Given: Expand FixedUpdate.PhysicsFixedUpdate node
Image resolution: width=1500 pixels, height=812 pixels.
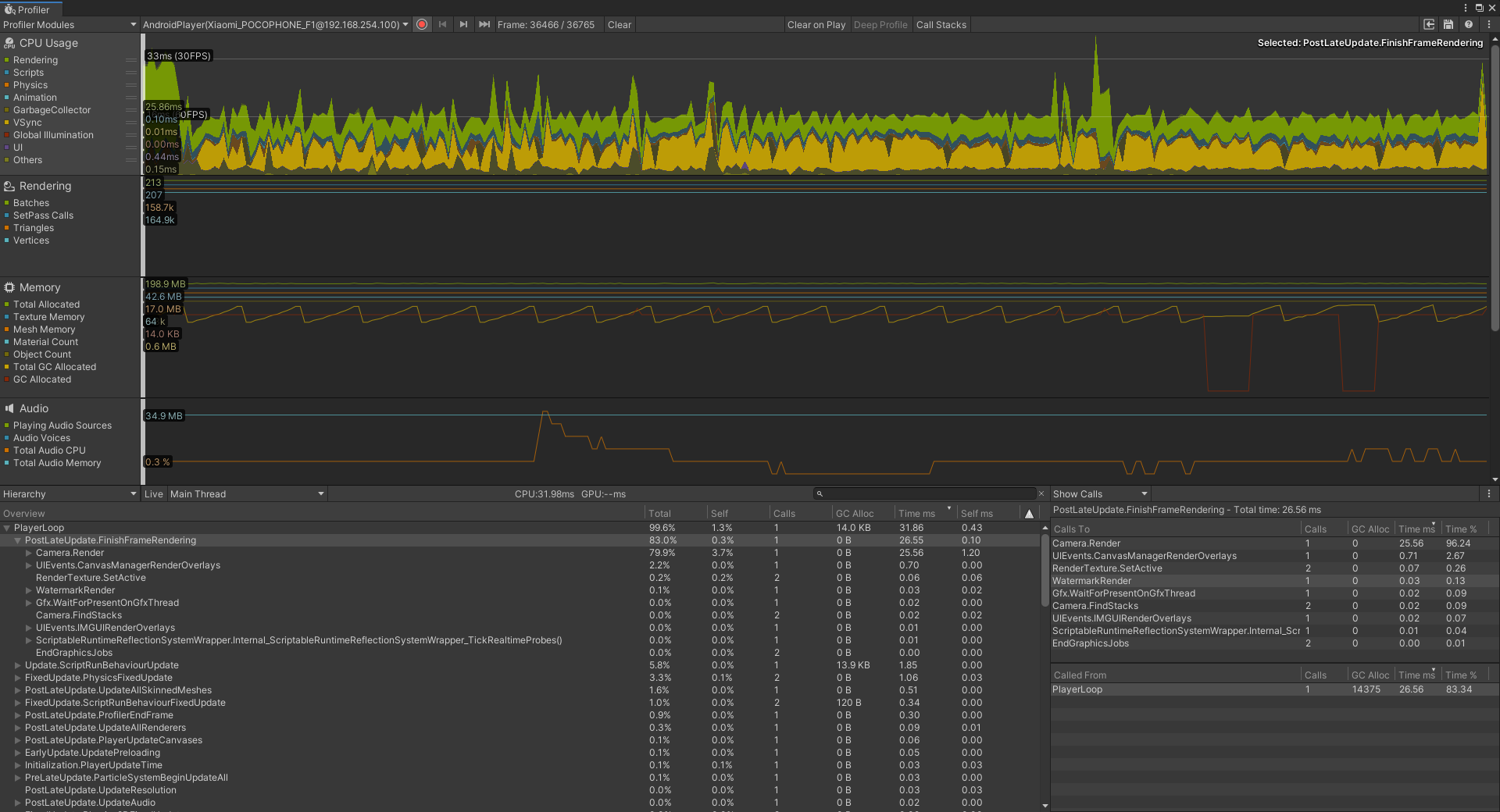Looking at the screenshot, I should (18, 678).
